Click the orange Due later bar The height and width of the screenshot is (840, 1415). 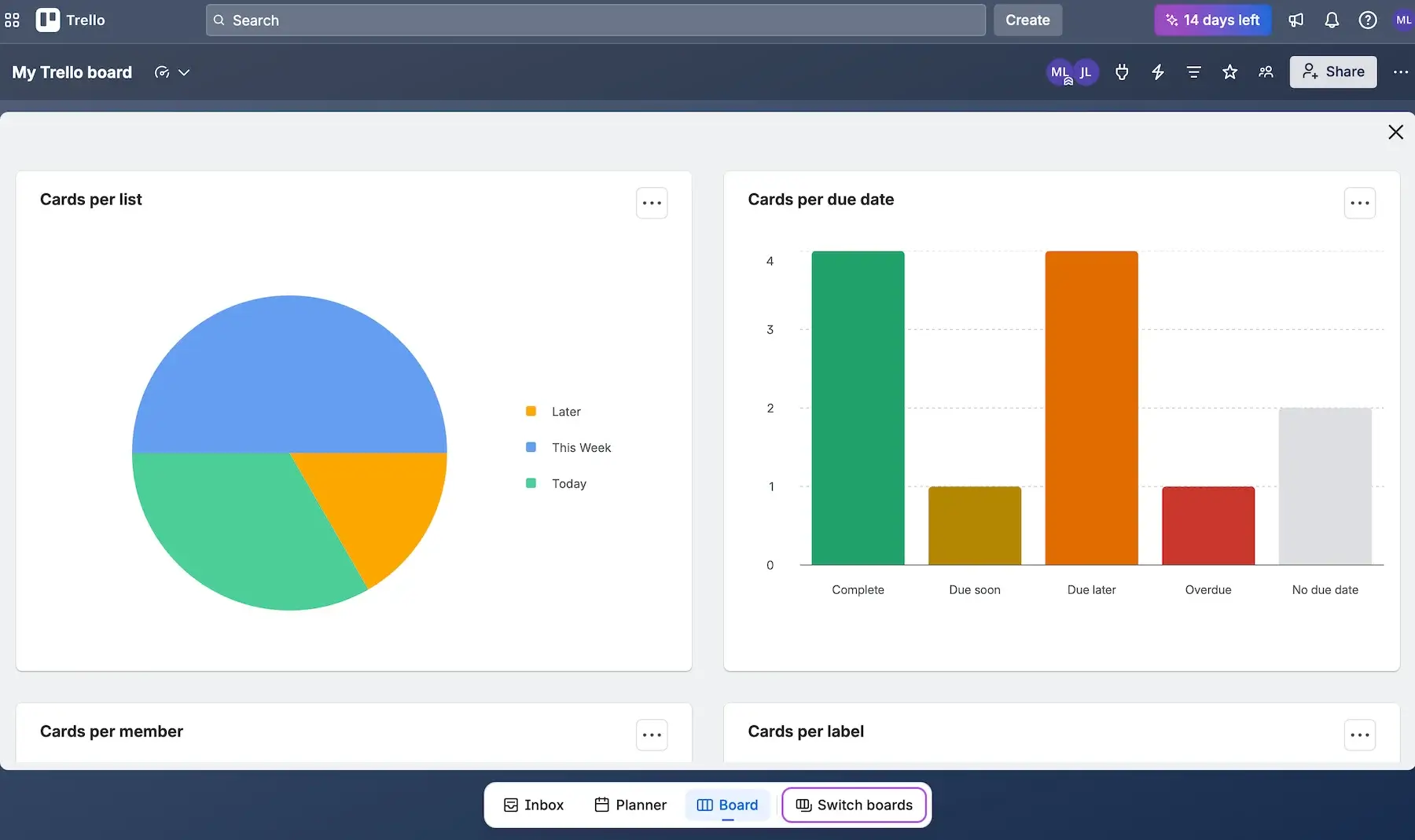coord(1091,408)
